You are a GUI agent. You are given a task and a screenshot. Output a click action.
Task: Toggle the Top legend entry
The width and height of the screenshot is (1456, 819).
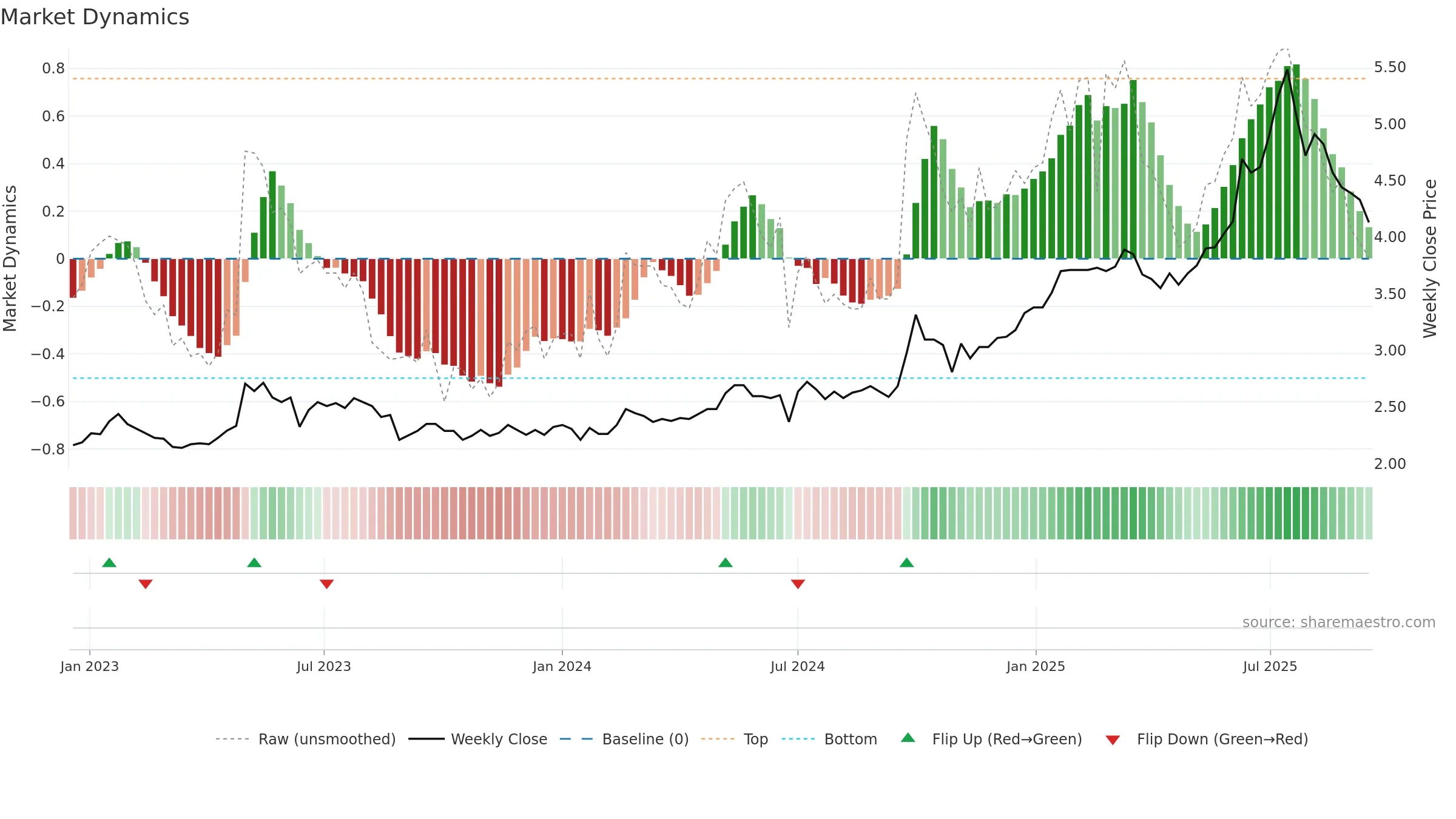point(734,739)
